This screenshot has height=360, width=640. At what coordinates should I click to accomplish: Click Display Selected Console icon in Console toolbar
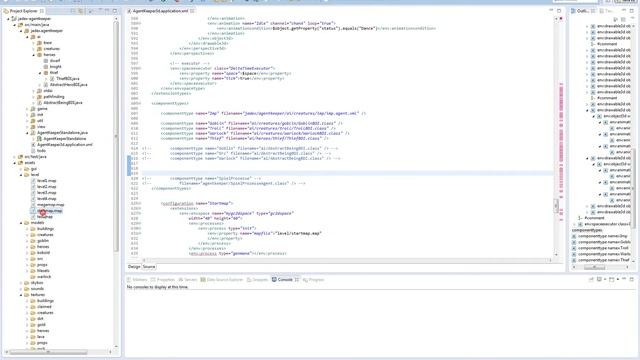[x=600, y=280]
